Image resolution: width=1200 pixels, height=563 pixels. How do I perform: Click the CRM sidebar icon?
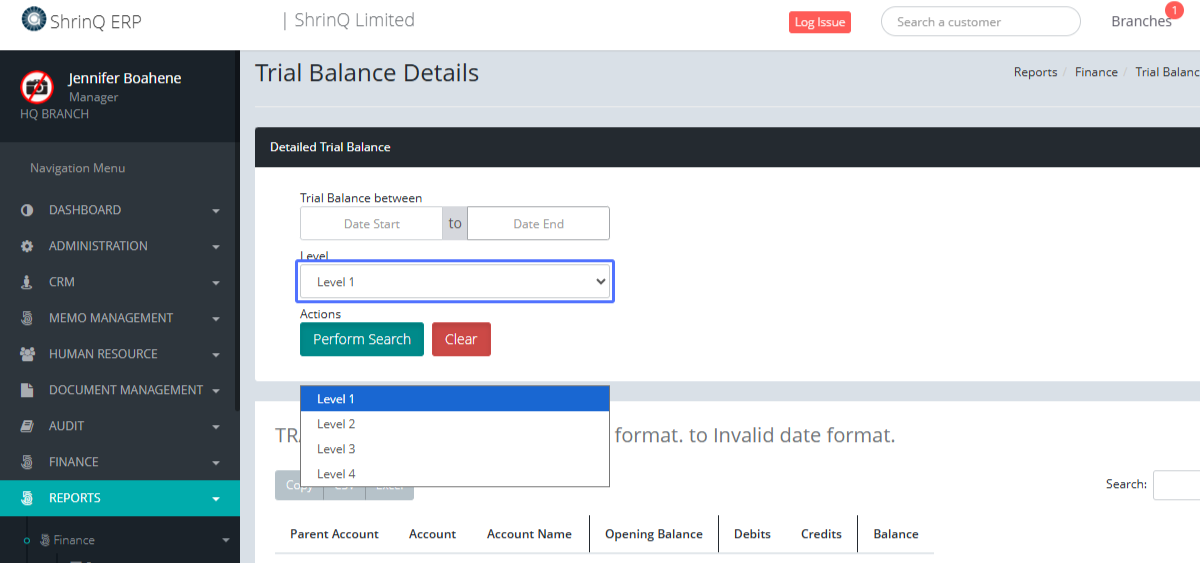[x=27, y=282]
